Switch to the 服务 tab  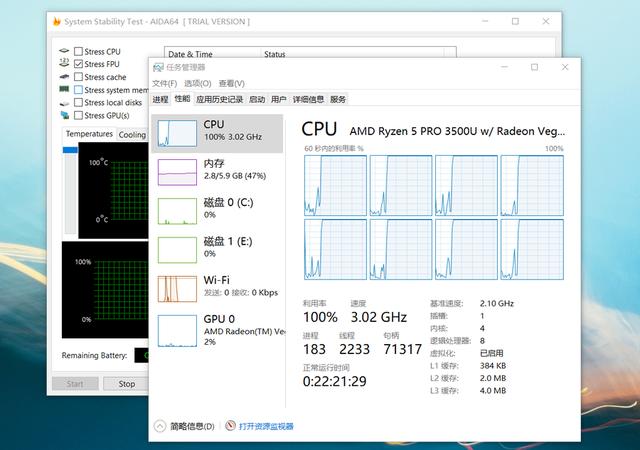click(338, 99)
